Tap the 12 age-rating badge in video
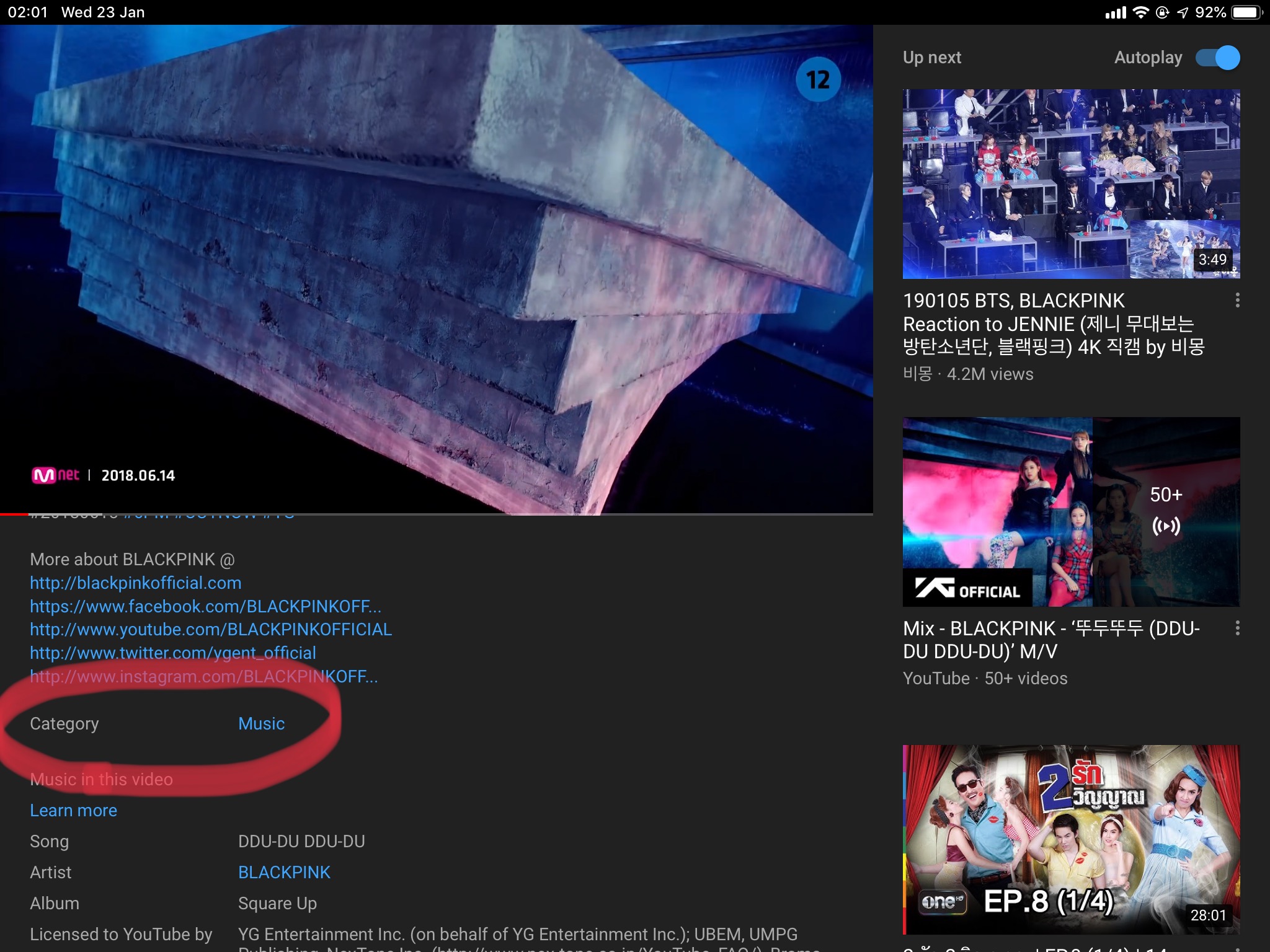1270x952 pixels. [x=818, y=79]
